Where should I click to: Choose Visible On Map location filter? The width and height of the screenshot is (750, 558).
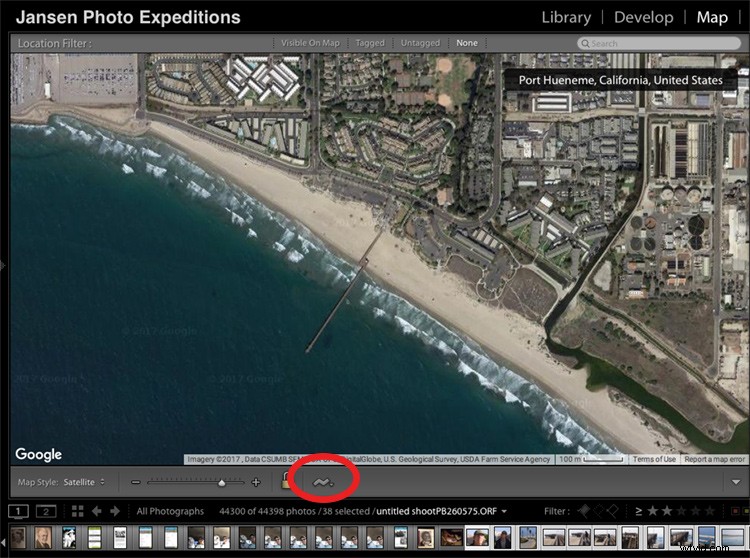[310, 43]
